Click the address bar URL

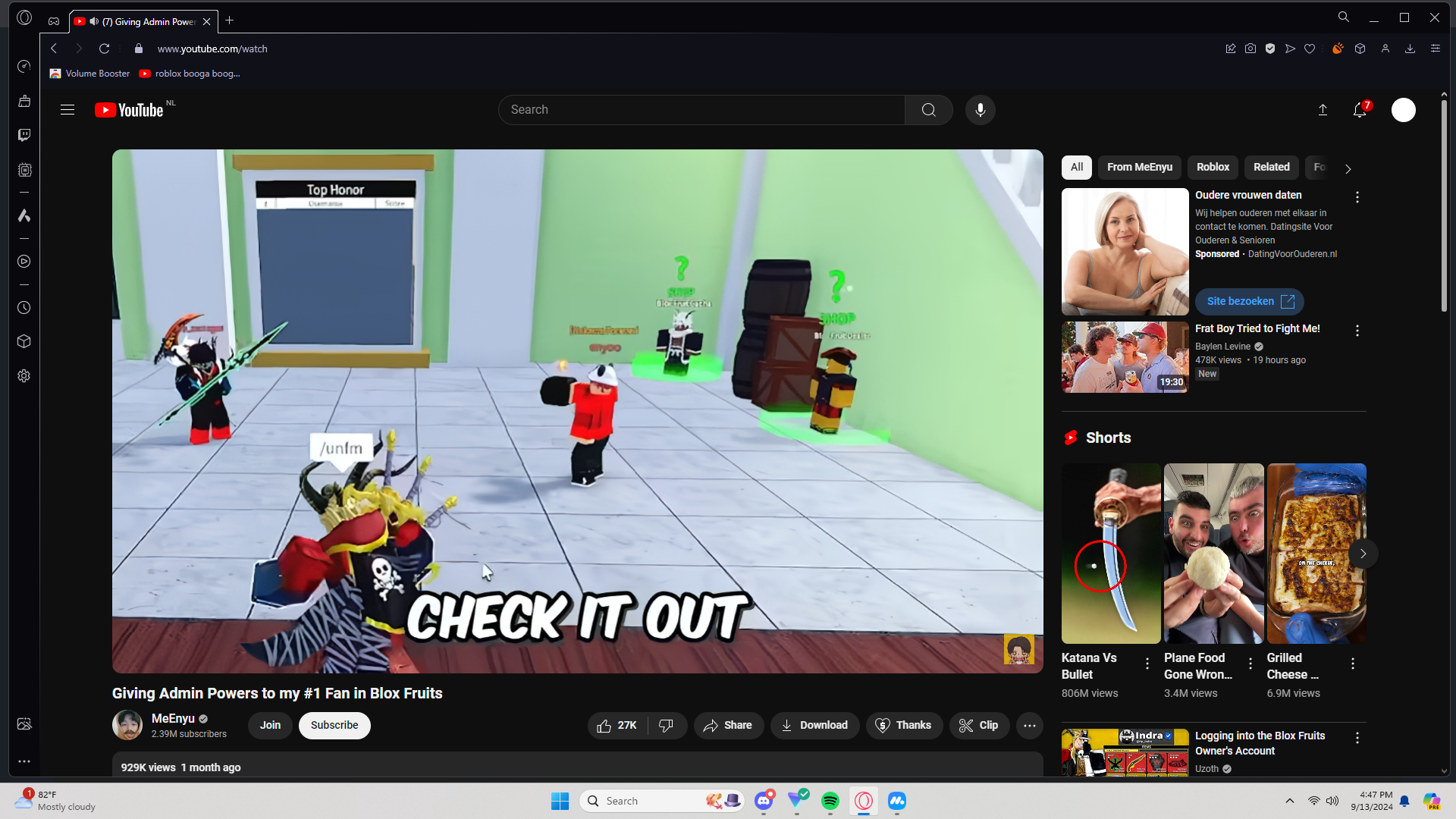coord(212,49)
